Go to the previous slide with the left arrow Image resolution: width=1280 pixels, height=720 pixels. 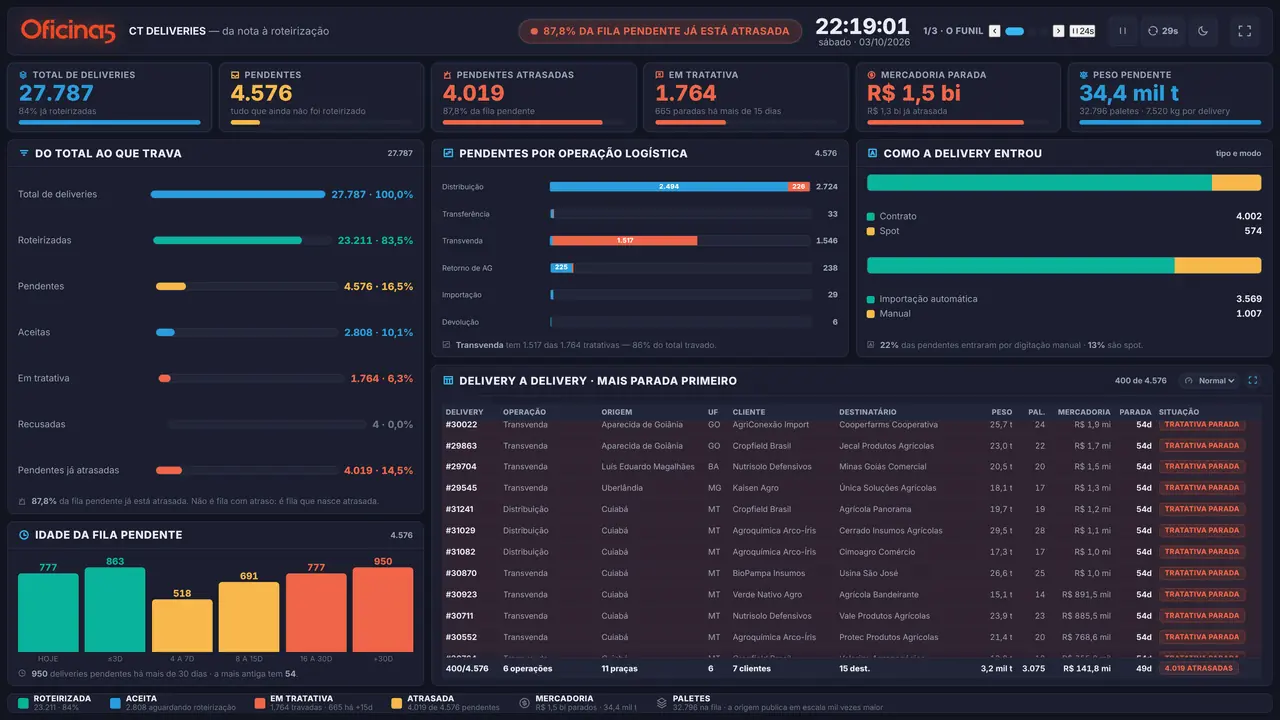click(x=994, y=31)
